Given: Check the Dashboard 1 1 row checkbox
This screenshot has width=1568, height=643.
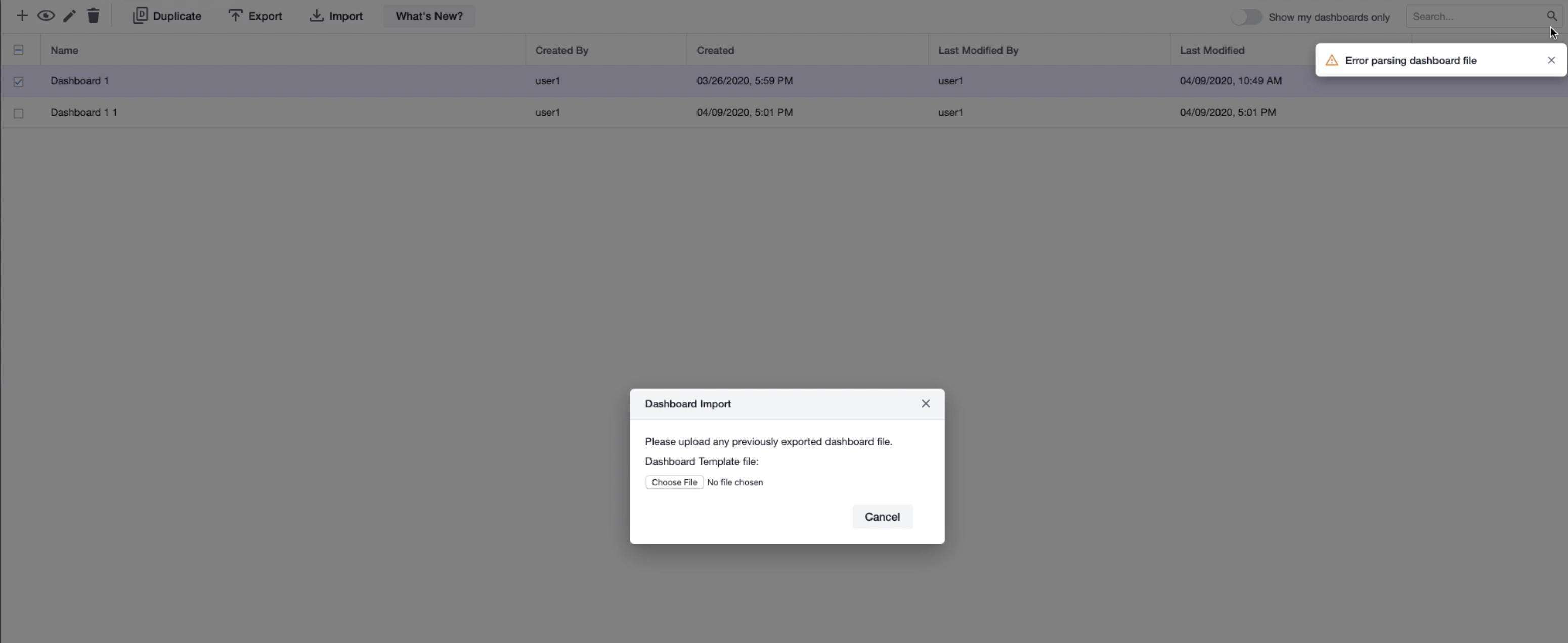Looking at the screenshot, I should [x=18, y=113].
